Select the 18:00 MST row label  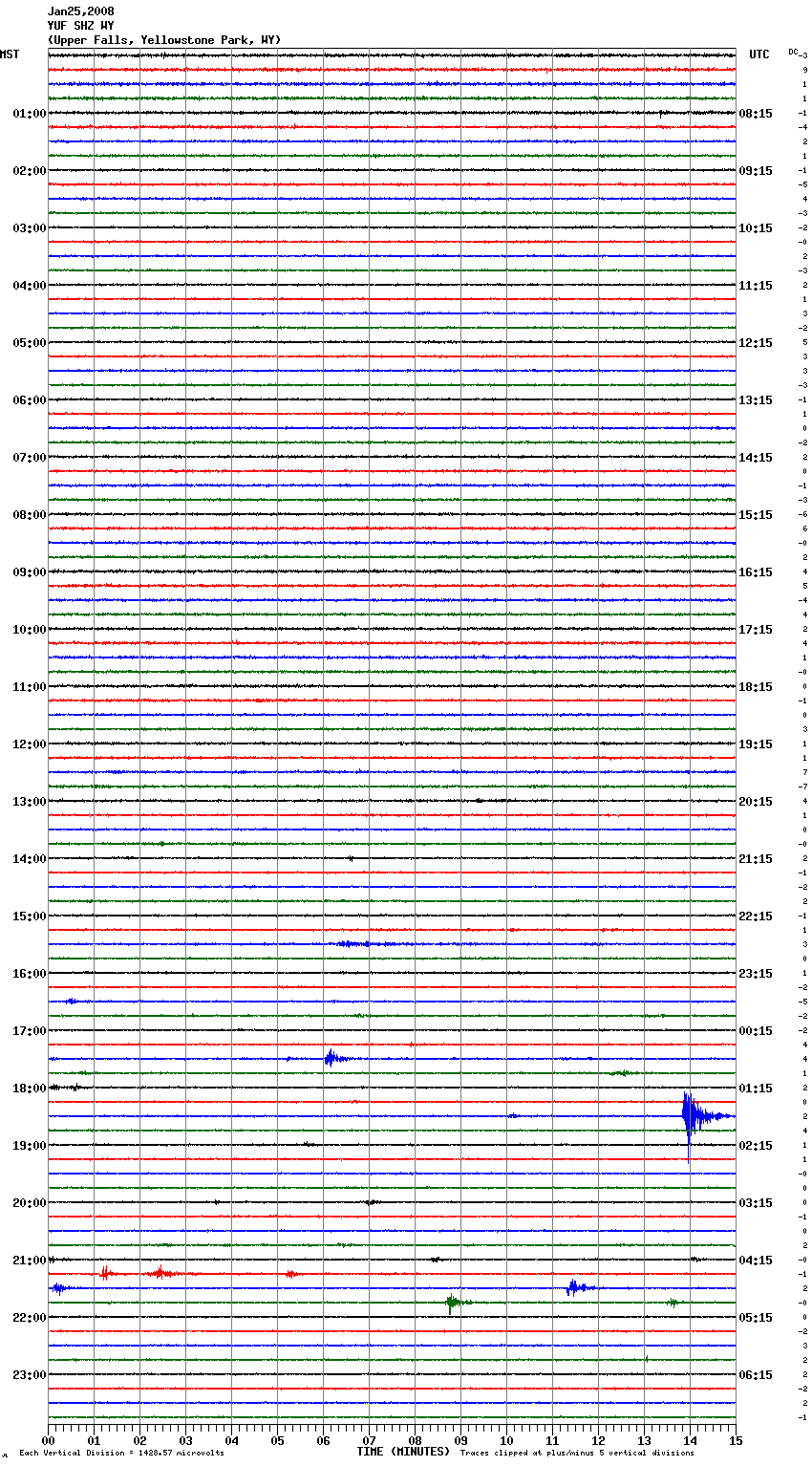click(x=30, y=1089)
